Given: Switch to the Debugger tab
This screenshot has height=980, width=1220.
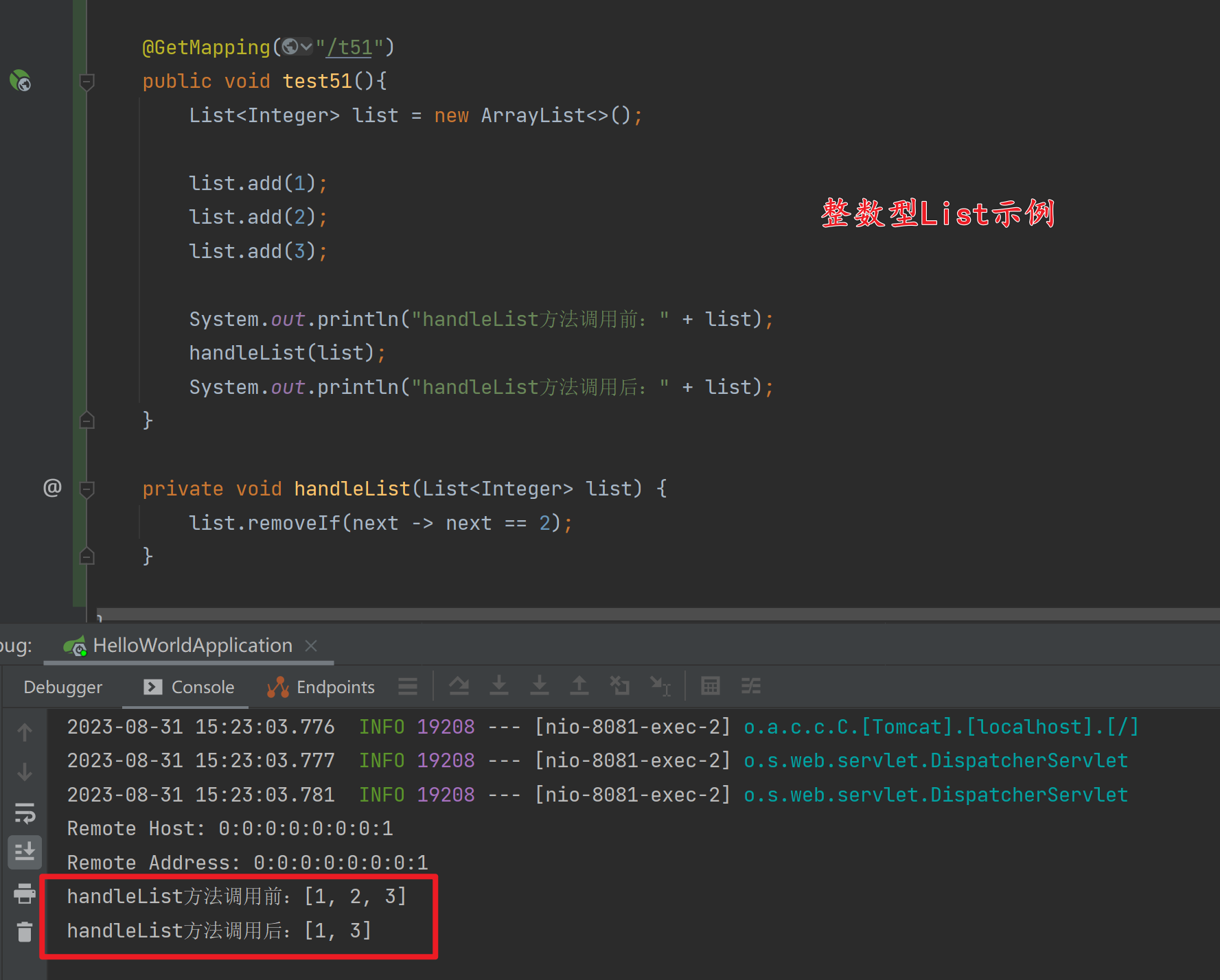Looking at the screenshot, I should [62, 687].
